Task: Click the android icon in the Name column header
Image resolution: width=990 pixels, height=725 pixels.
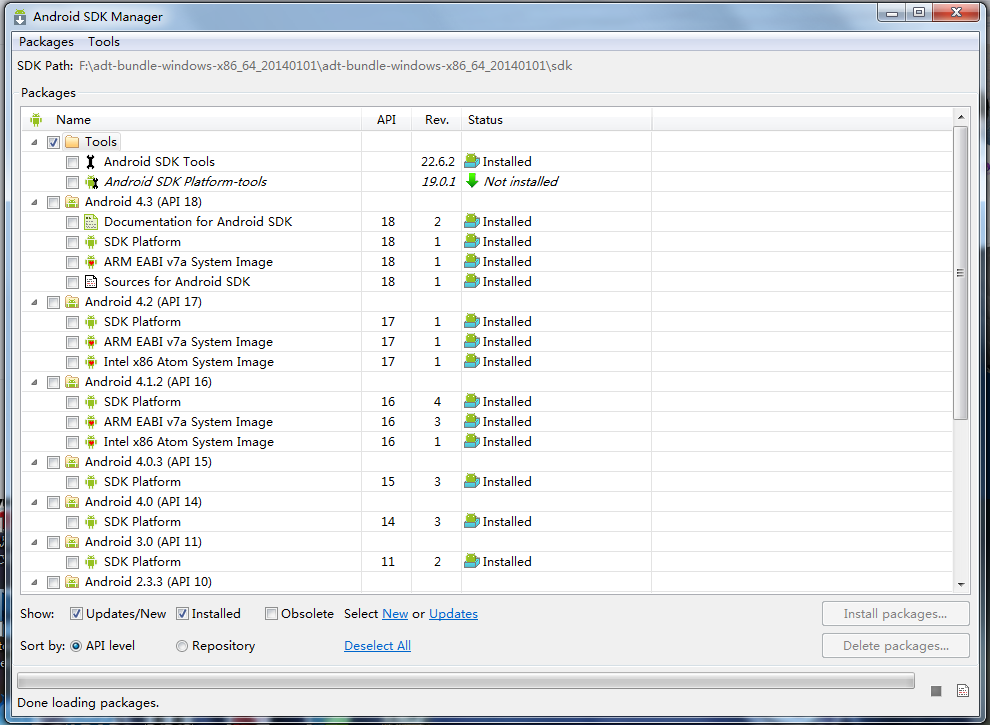Action: tap(36, 119)
